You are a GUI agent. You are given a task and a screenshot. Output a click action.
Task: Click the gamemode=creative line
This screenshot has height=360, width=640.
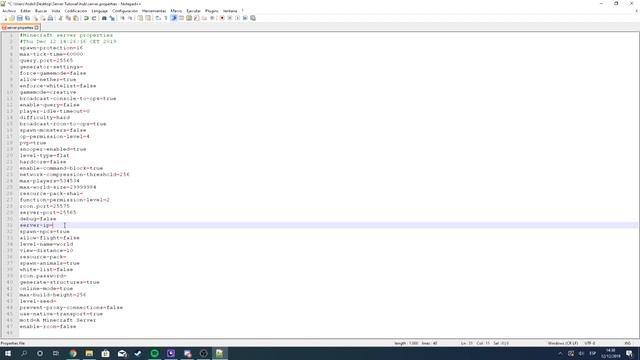[x=48, y=92]
